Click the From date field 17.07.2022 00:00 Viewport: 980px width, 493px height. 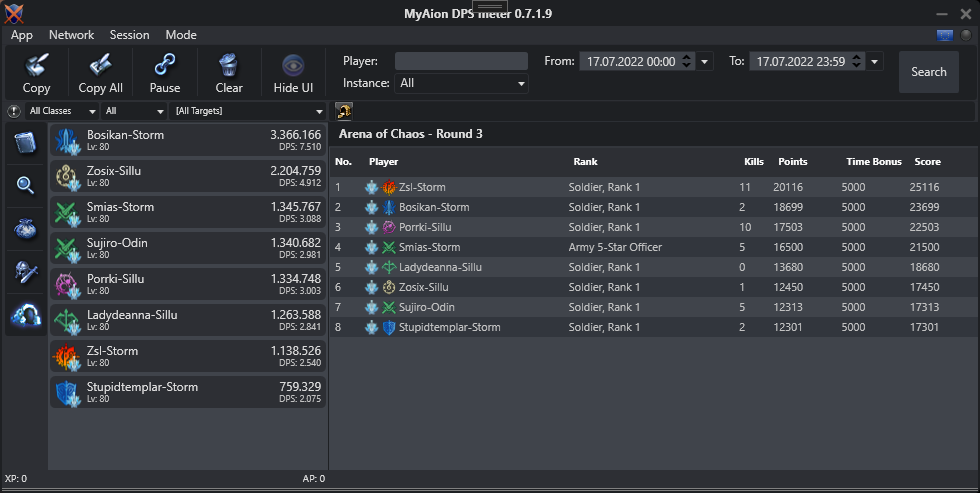tap(630, 62)
